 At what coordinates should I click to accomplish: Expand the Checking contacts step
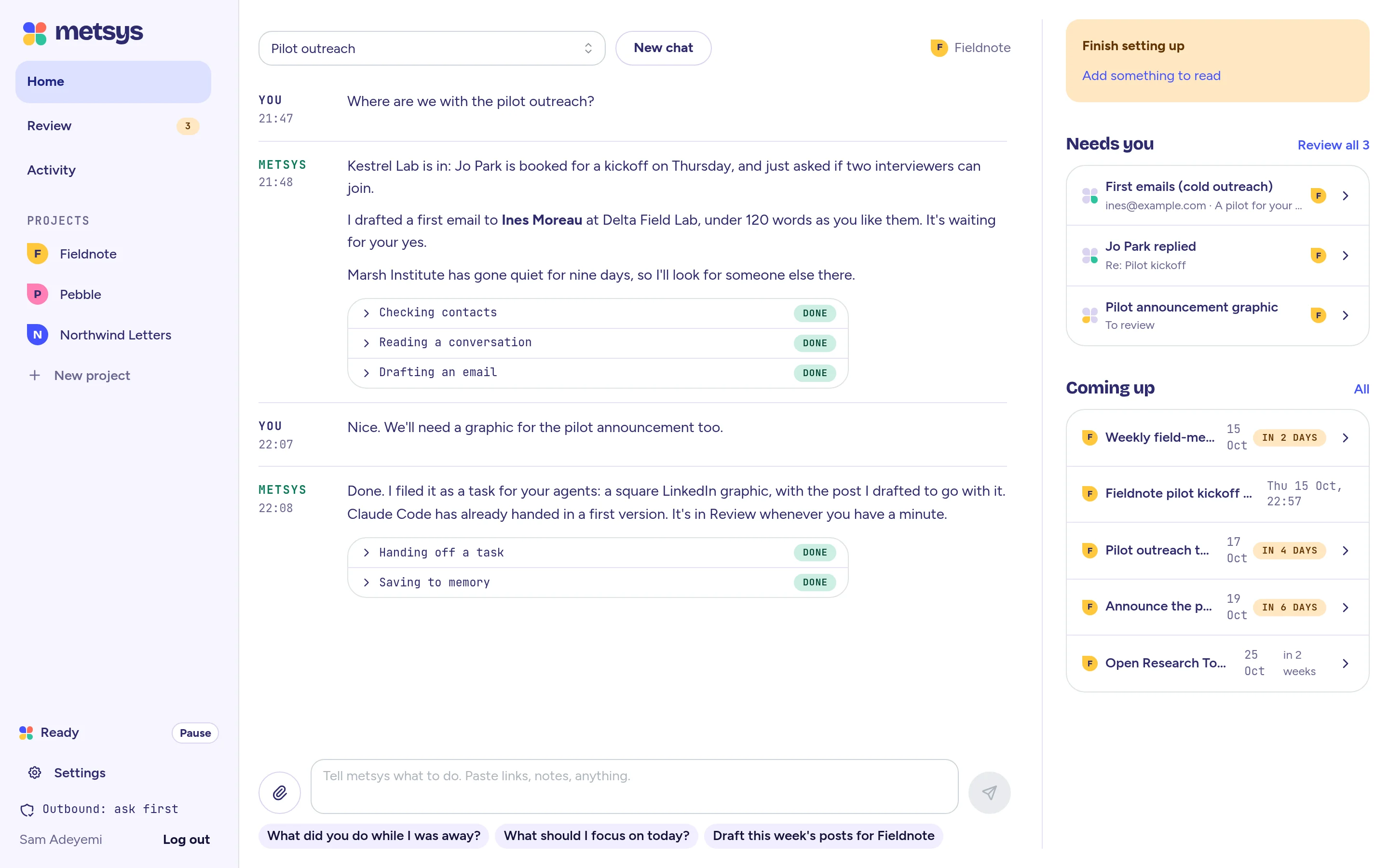tap(598, 313)
